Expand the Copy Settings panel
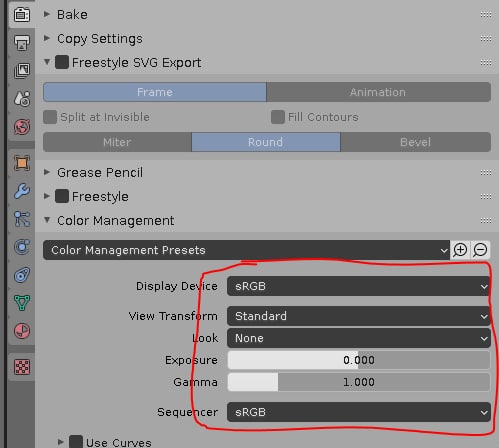This screenshot has width=499, height=448. coord(47,38)
